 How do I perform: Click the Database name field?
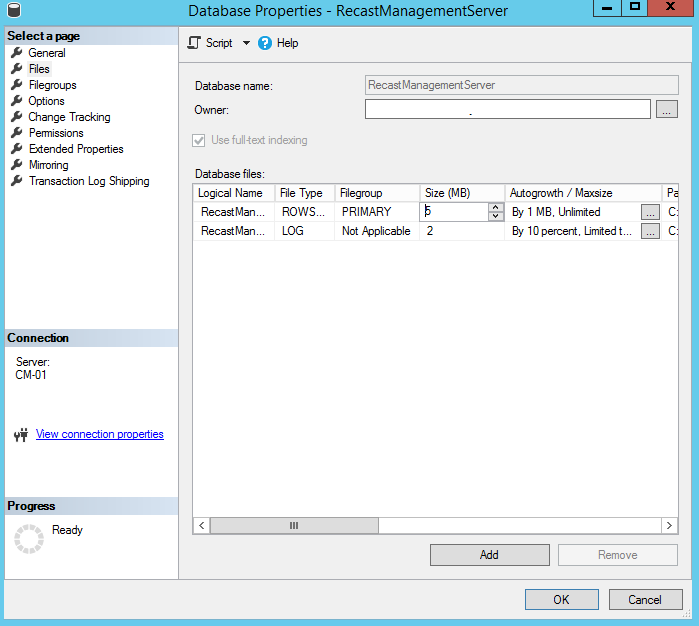point(522,85)
